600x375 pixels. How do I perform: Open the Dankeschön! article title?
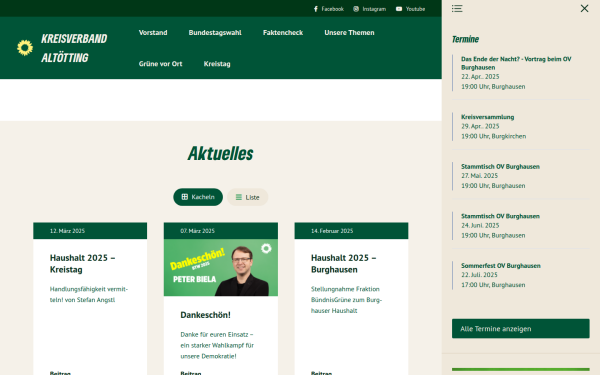point(205,315)
